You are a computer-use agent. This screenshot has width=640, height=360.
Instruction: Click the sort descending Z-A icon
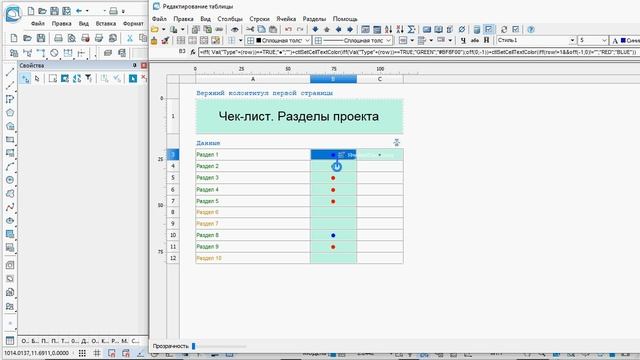click(400, 29)
